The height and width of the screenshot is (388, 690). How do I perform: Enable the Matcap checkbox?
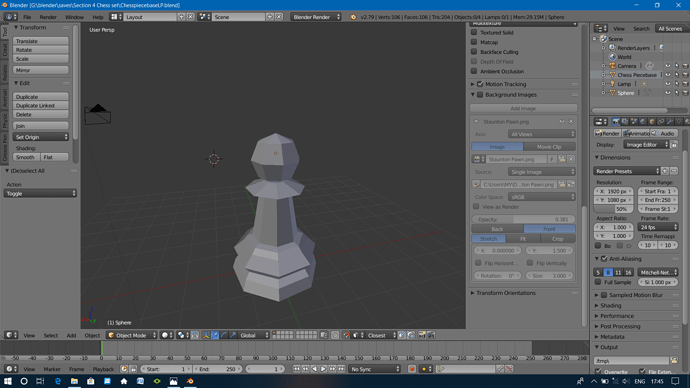tap(474, 42)
